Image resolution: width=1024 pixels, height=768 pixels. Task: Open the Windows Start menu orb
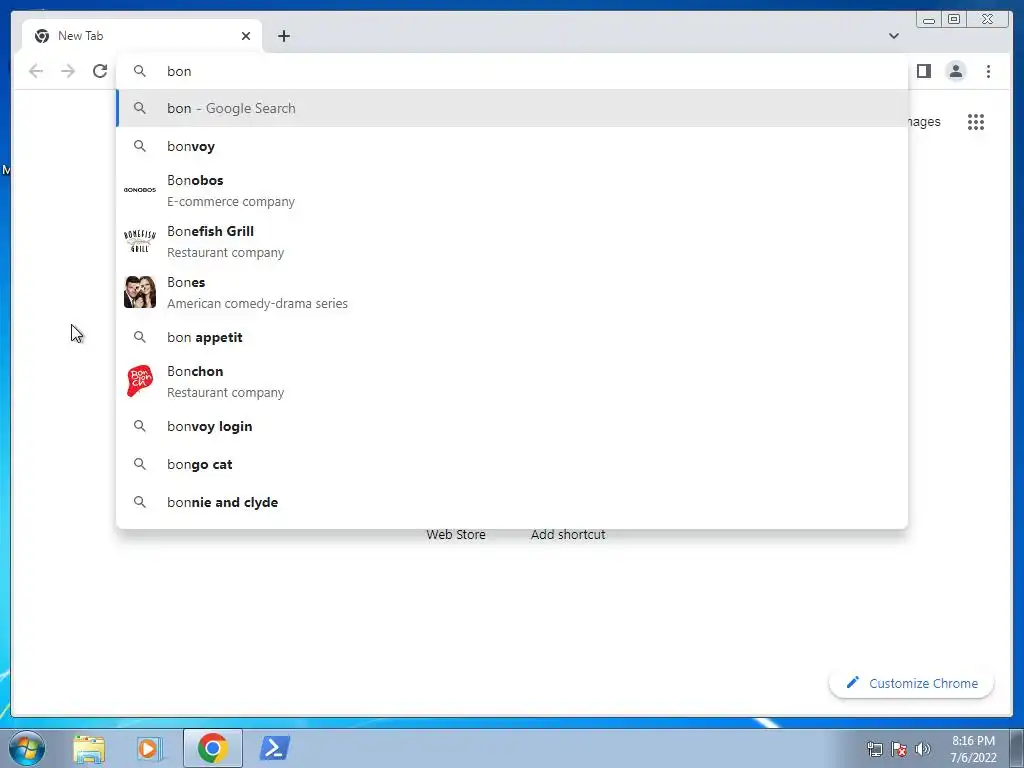coord(27,748)
